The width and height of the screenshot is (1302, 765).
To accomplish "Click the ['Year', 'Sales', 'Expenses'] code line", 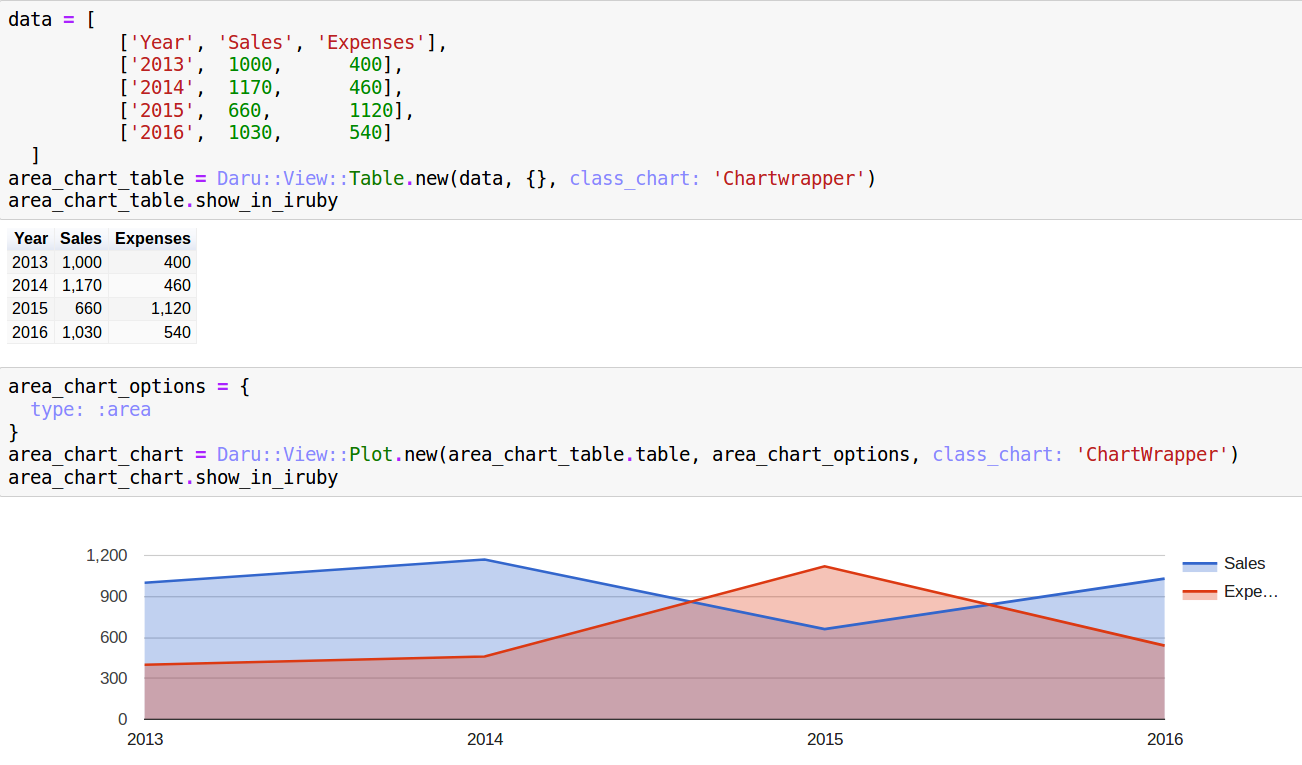I will pyautogui.click(x=283, y=42).
